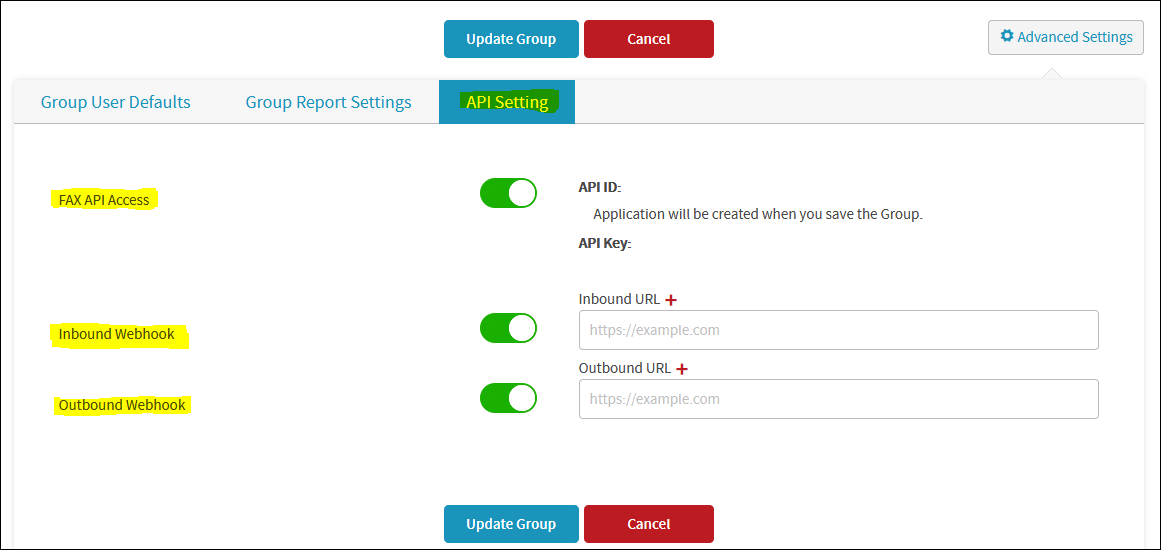Focus the Outbound URL input field

(x=838, y=399)
